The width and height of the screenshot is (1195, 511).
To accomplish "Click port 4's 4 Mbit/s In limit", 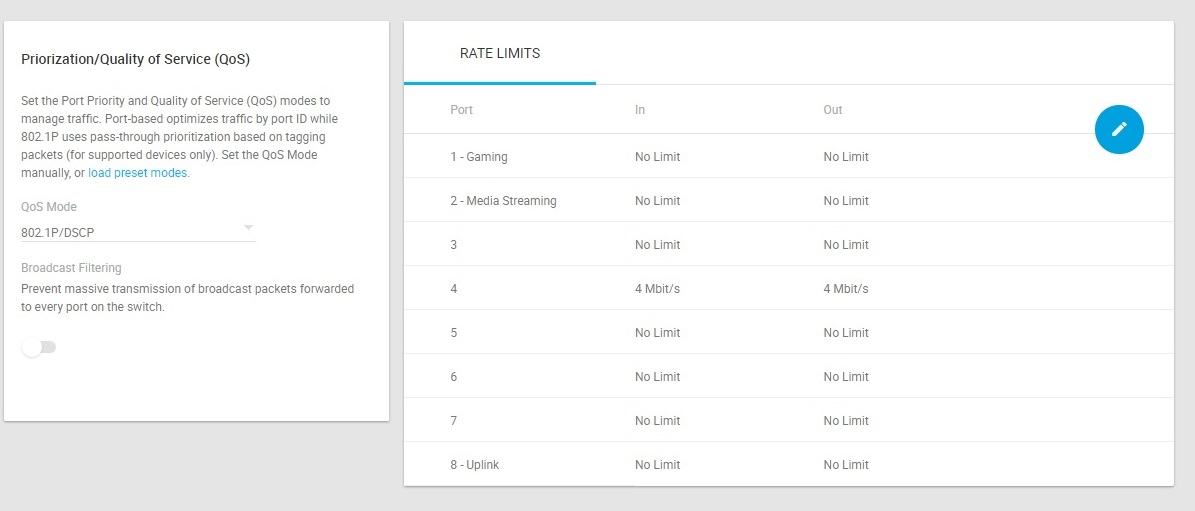I will (x=657, y=289).
